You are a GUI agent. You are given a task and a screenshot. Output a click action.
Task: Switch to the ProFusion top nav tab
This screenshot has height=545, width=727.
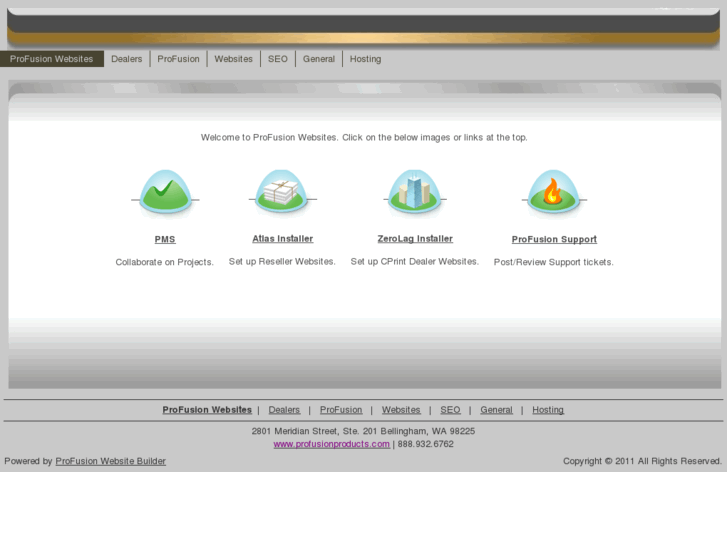179,59
